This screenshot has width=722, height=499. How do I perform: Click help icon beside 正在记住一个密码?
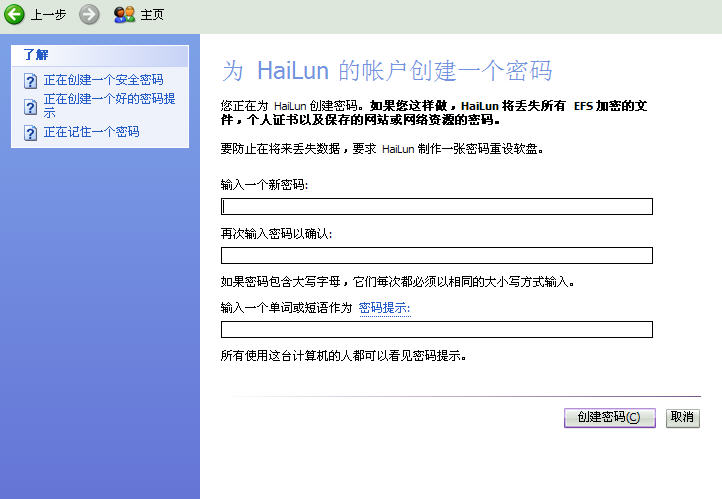coord(30,132)
